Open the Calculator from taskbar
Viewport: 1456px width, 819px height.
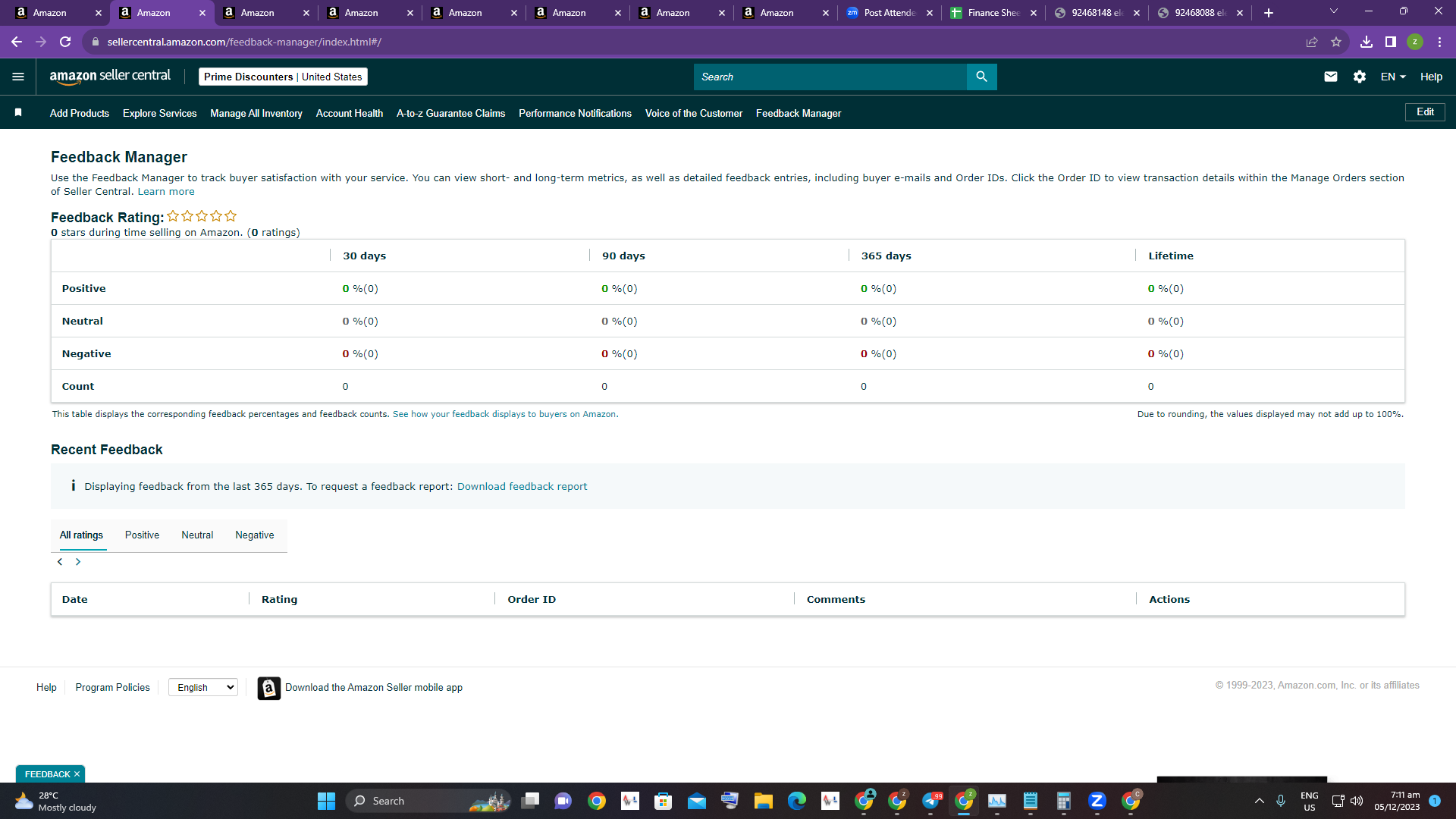1063,801
